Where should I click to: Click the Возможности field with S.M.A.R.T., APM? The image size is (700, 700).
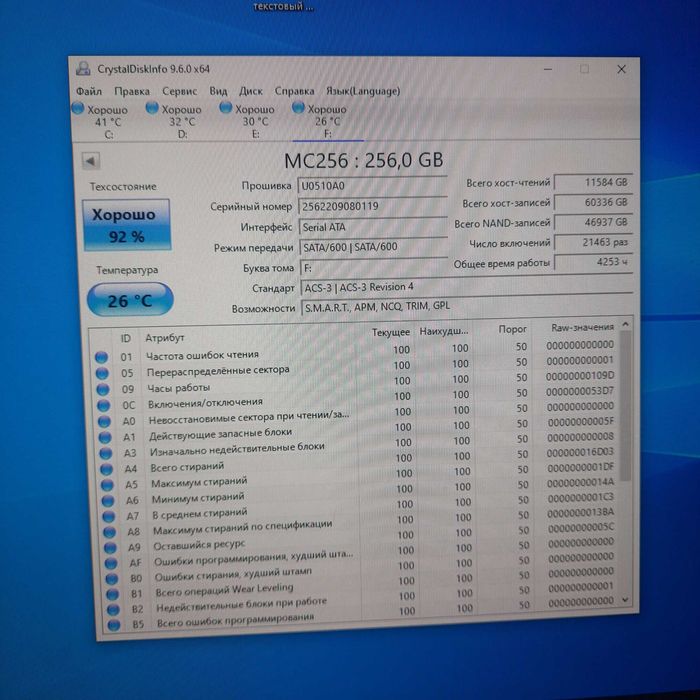tap(467, 306)
